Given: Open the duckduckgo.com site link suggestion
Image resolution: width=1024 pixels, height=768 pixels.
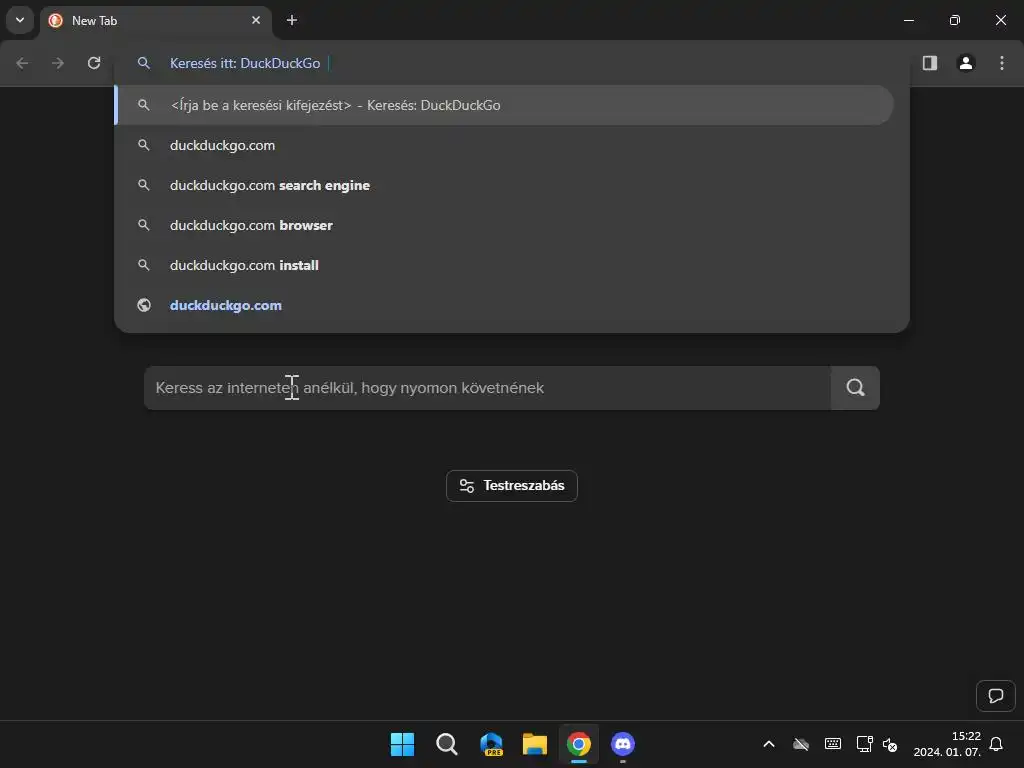Looking at the screenshot, I should [504, 305].
